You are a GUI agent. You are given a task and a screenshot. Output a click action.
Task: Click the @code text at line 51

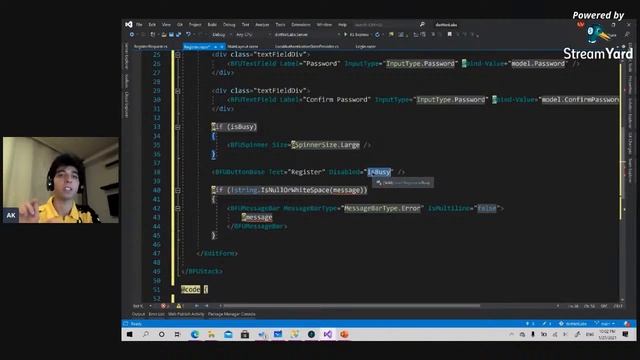point(191,289)
